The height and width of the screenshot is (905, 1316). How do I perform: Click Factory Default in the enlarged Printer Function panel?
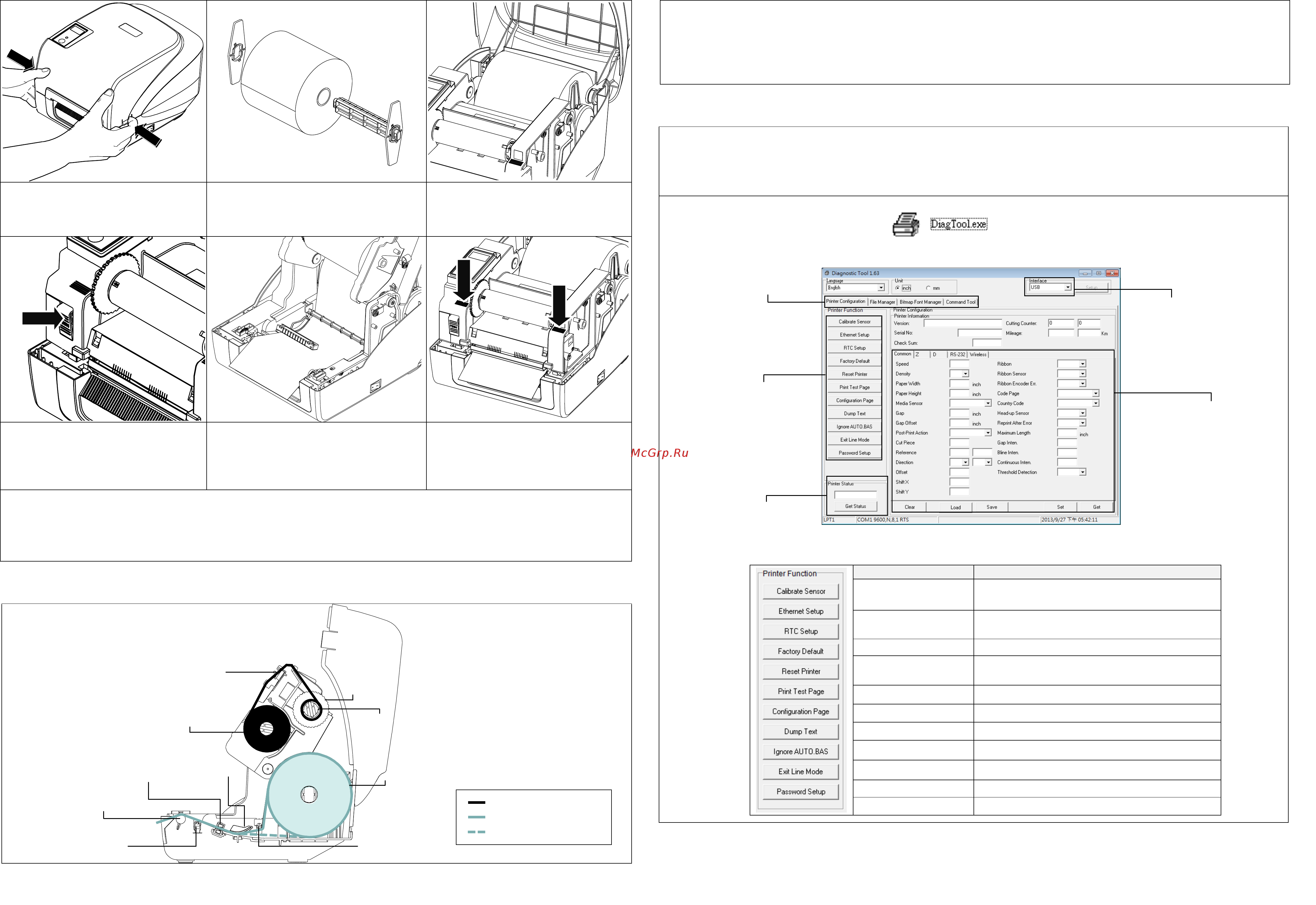tap(801, 652)
